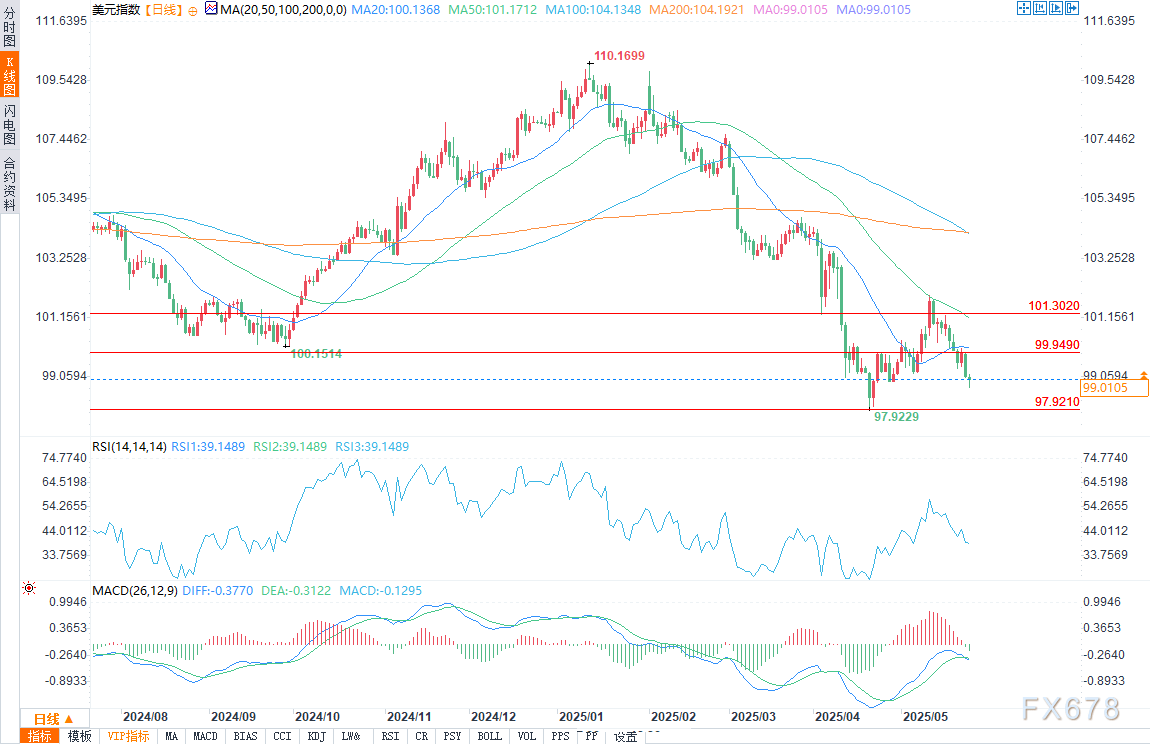Click the crosshair cursor icon at top right

[1024, 8]
